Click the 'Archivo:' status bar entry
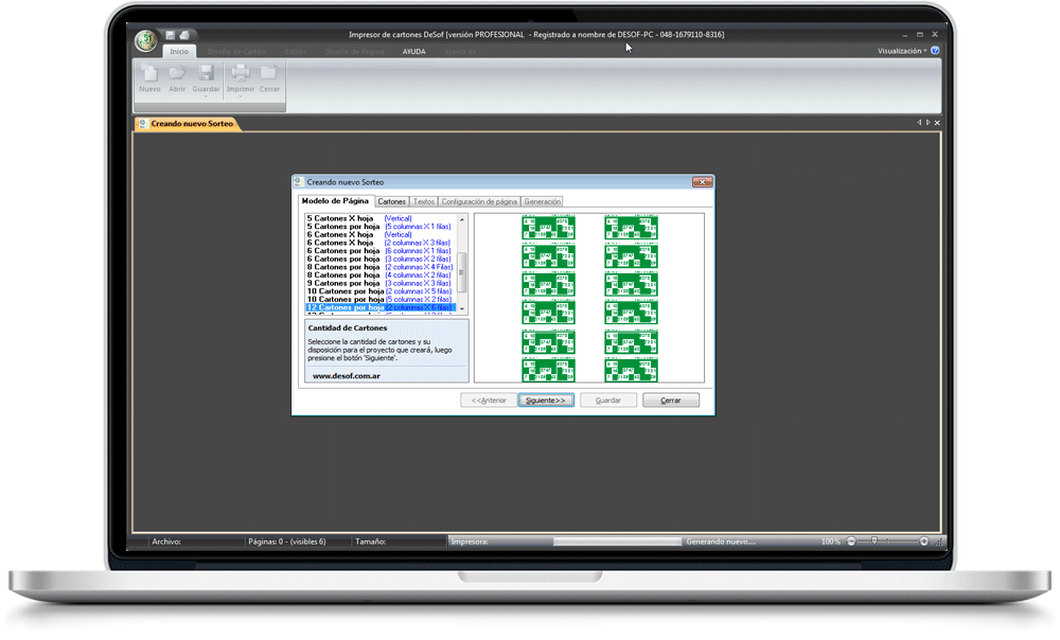The image size is (1060, 640). pyautogui.click(x=166, y=541)
